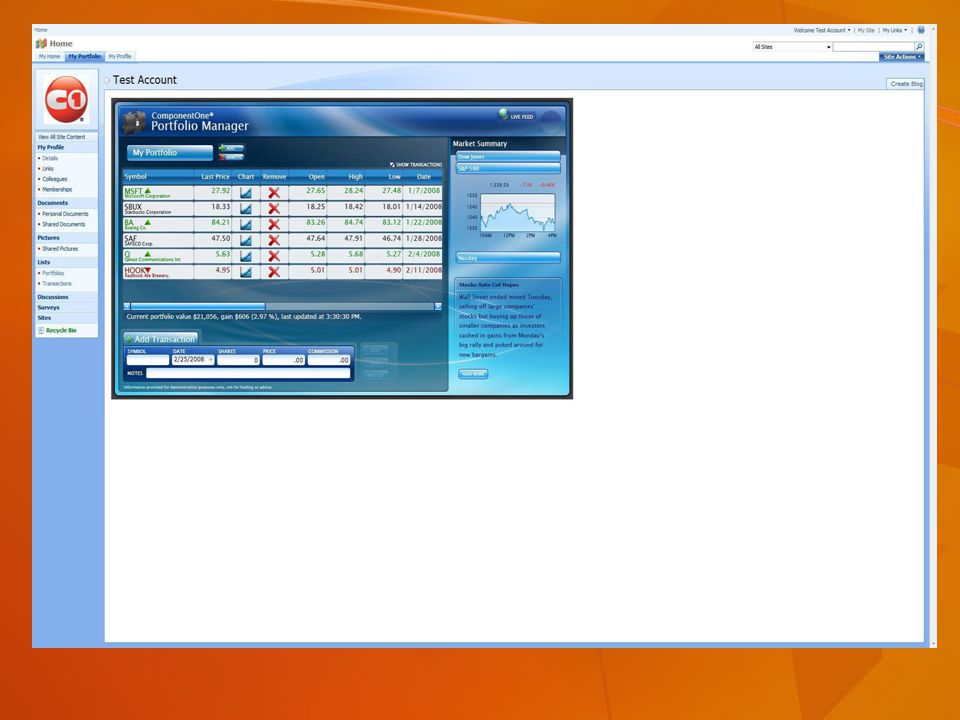Click the Notes input field
The width and height of the screenshot is (960, 720).
click(248, 373)
